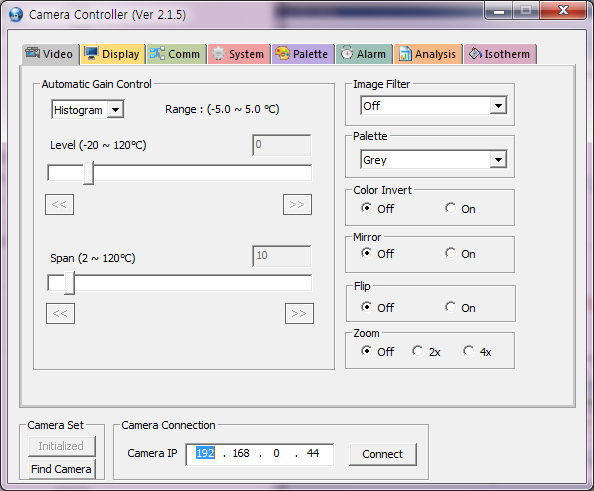Click the Level slider thumb
The height and width of the screenshot is (491, 594).
[88, 173]
